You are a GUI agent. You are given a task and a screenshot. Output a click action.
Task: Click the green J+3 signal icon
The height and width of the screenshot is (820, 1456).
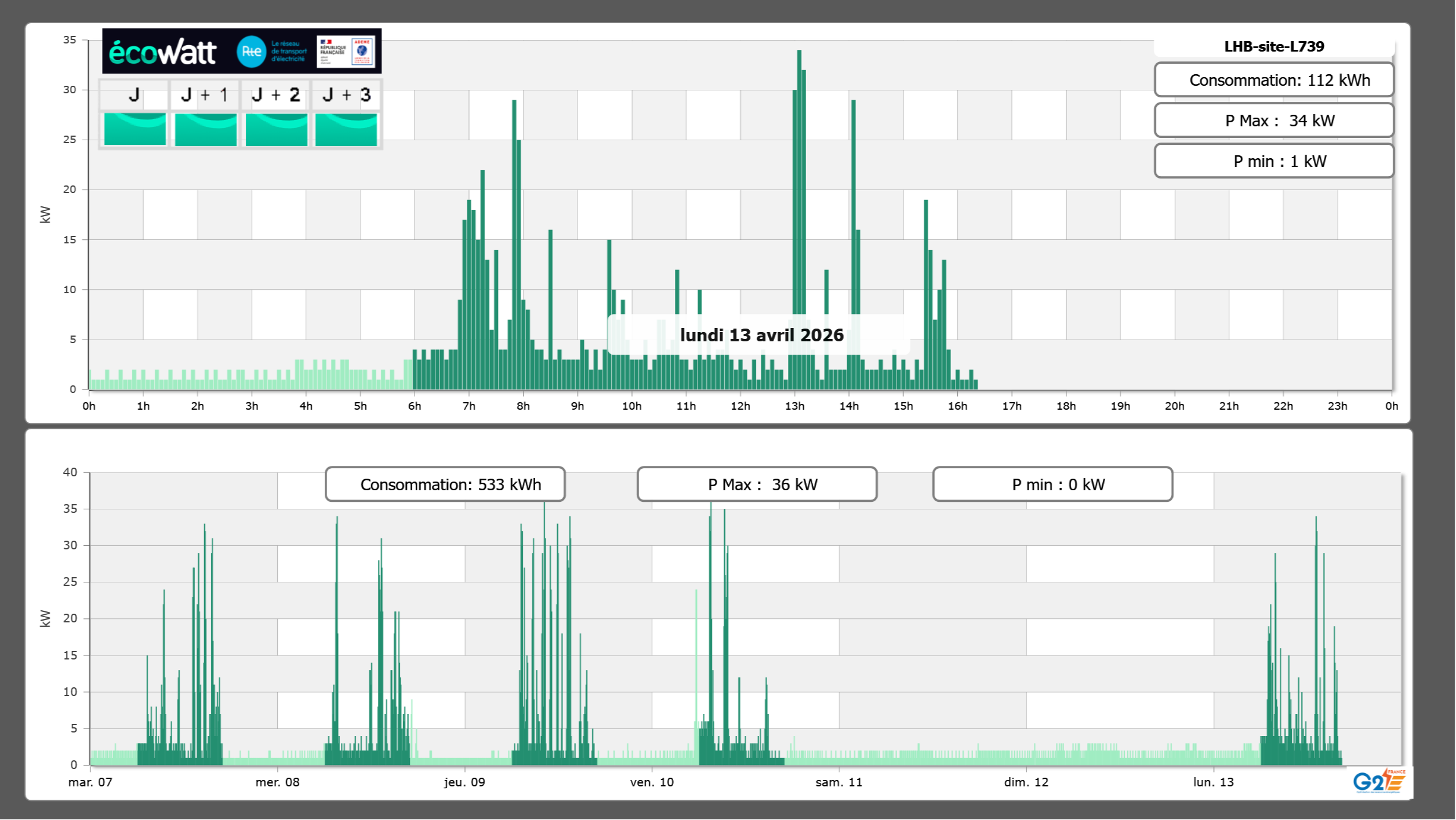pyautogui.click(x=346, y=129)
